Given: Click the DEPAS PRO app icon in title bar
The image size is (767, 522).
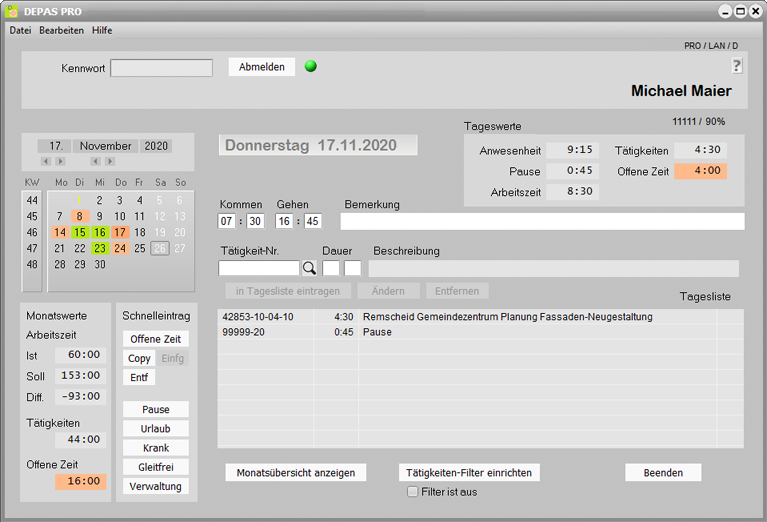Looking at the screenshot, I should tap(12, 11).
